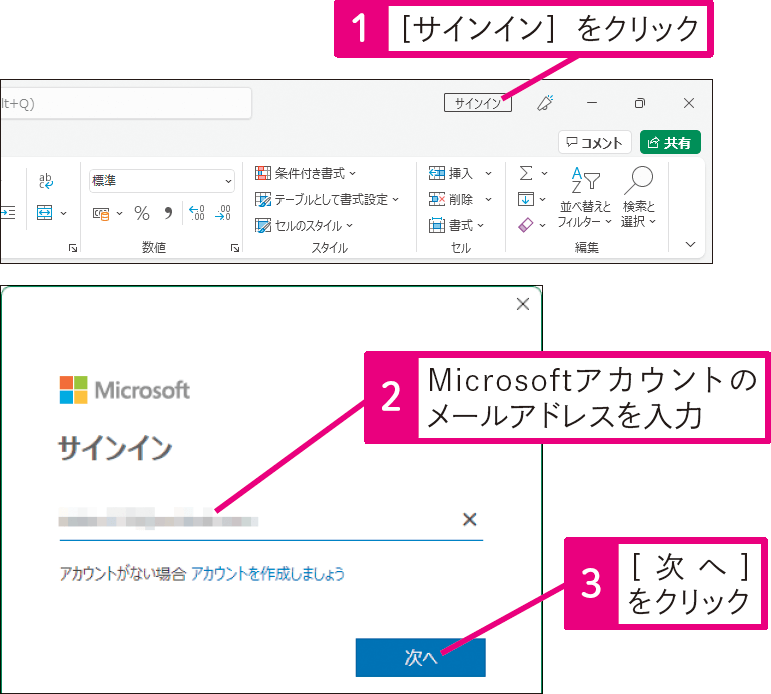This screenshot has height=694, width=771.
Task: Expand the 挿入 dropdown arrow
Action: tap(488, 173)
